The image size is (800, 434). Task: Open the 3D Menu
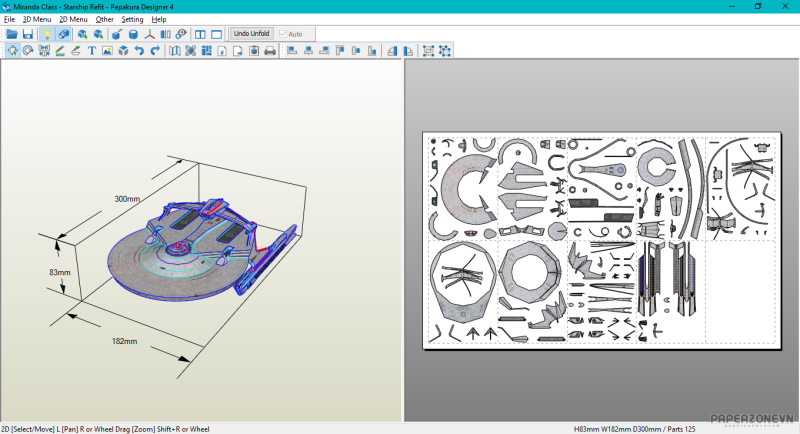pos(37,19)
